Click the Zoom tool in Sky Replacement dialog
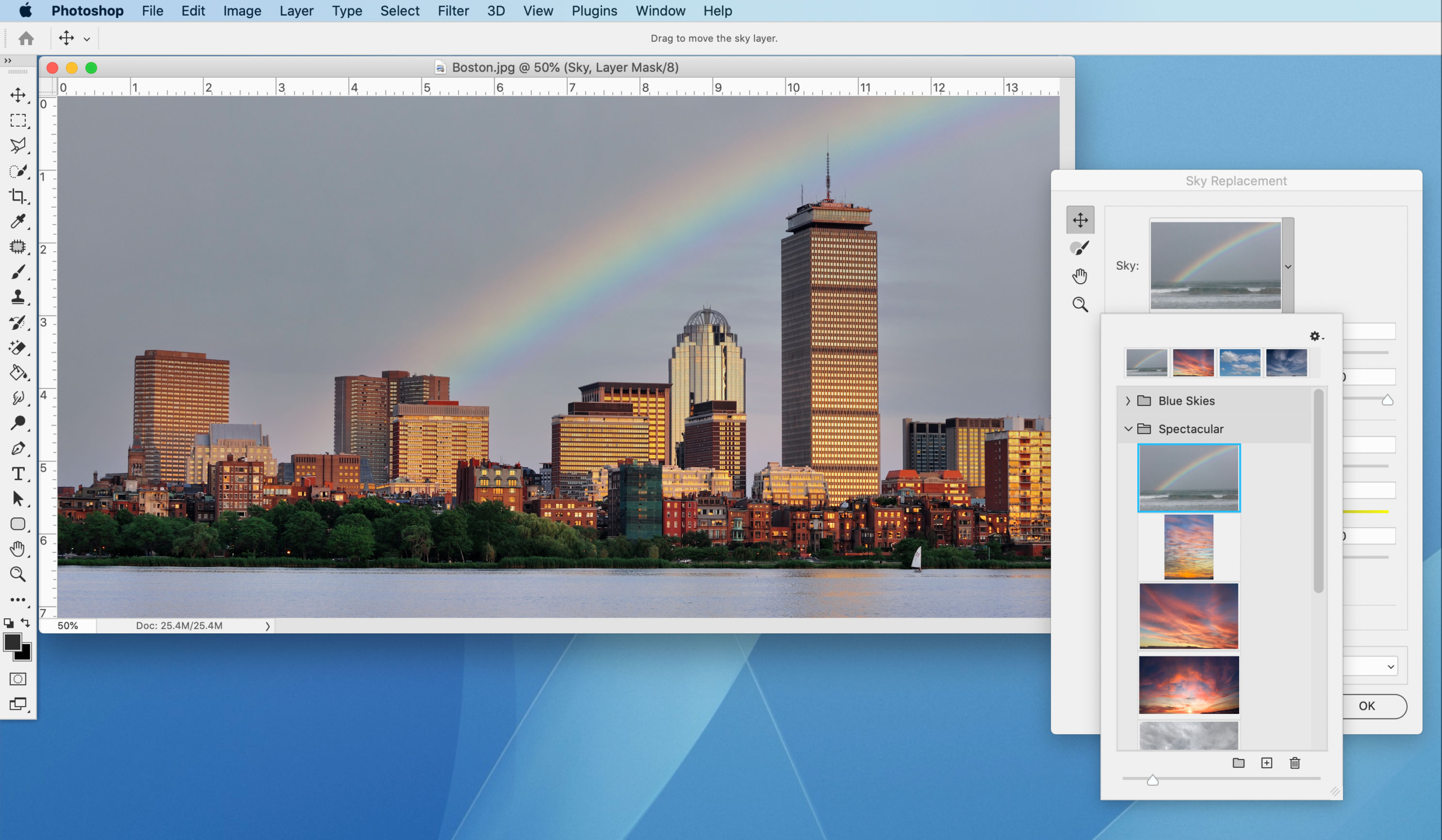The image size is (1442, 840). click(x=1080, y=304)
